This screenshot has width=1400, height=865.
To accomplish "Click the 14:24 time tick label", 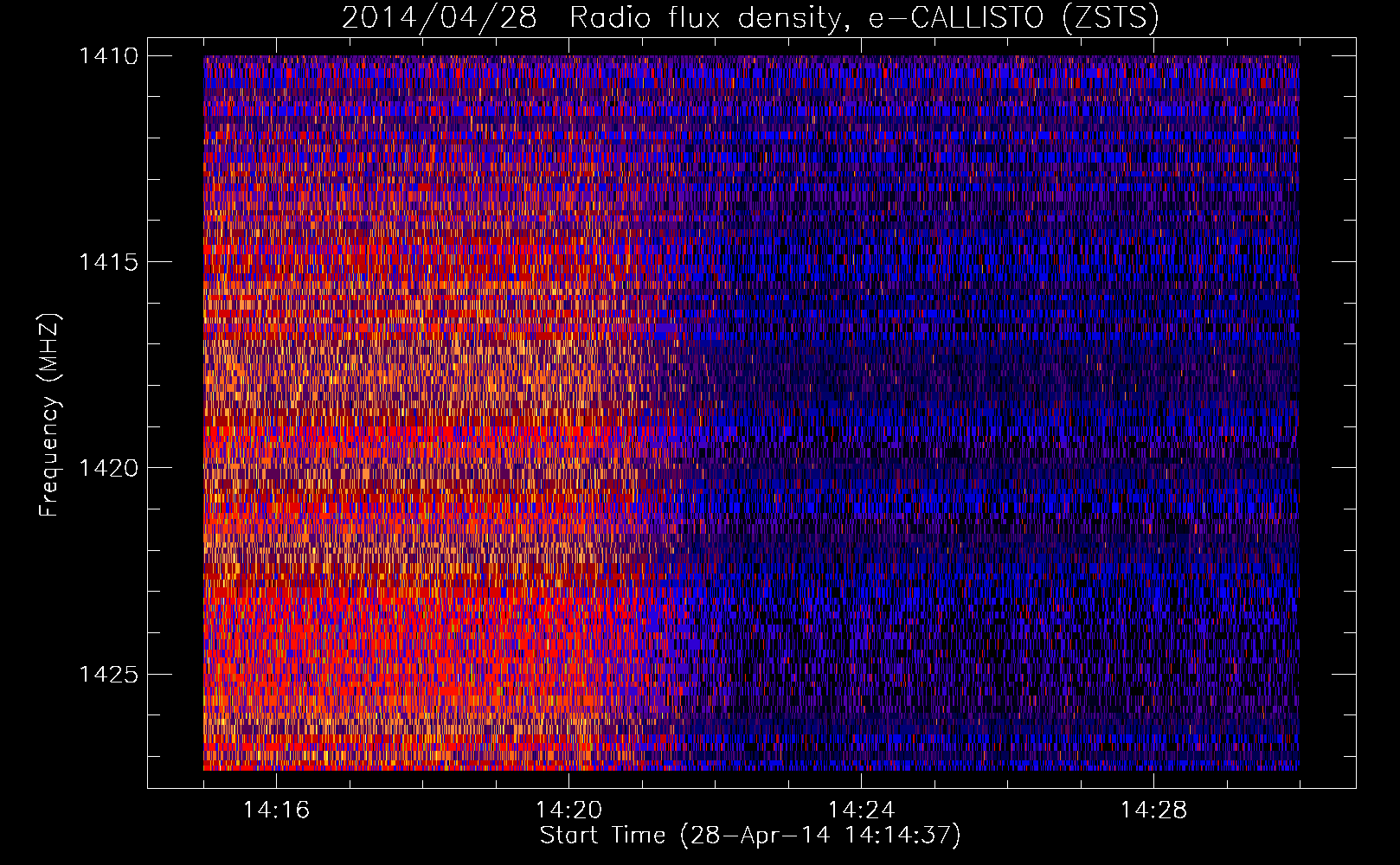I will (861, 810).
